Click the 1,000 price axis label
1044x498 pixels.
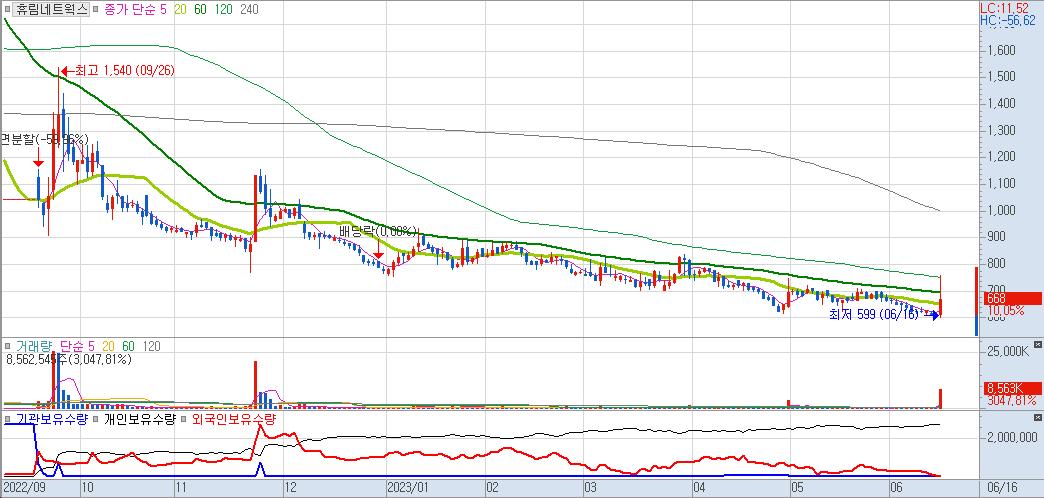pyautogui.click(x=1001, y=210)
